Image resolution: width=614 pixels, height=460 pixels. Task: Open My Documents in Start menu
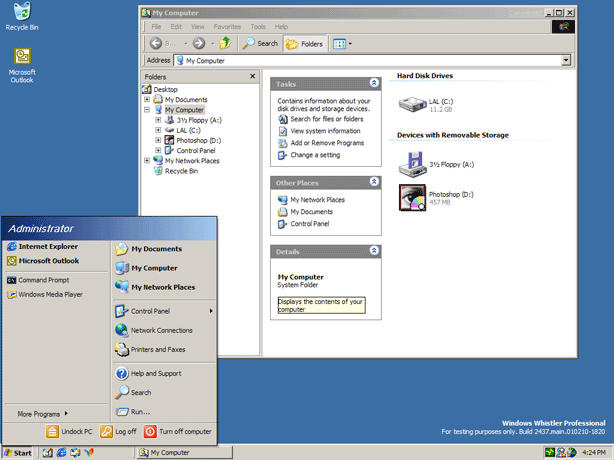pos(148,249)
